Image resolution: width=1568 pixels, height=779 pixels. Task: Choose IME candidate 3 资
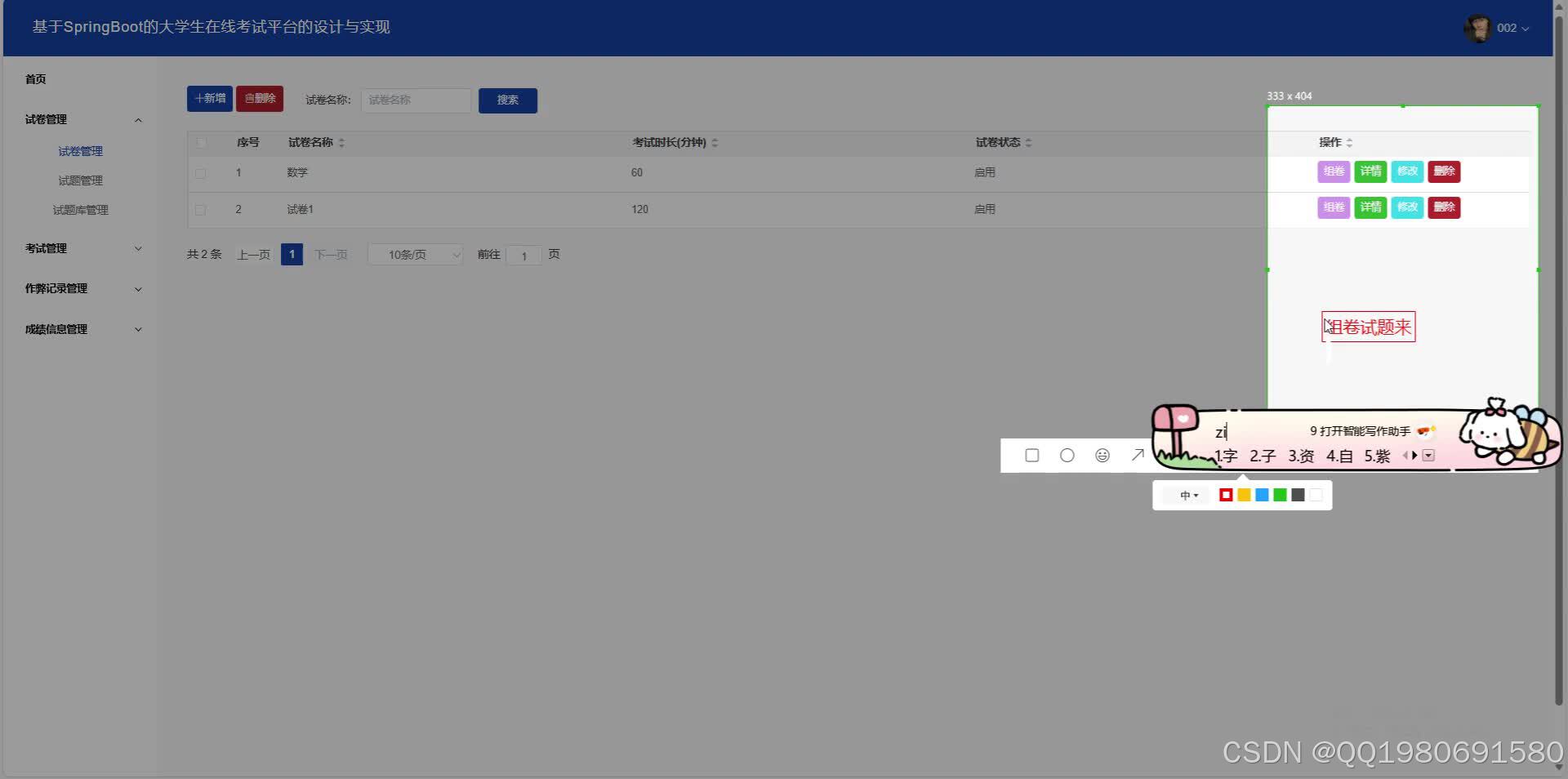point(1301,456)
